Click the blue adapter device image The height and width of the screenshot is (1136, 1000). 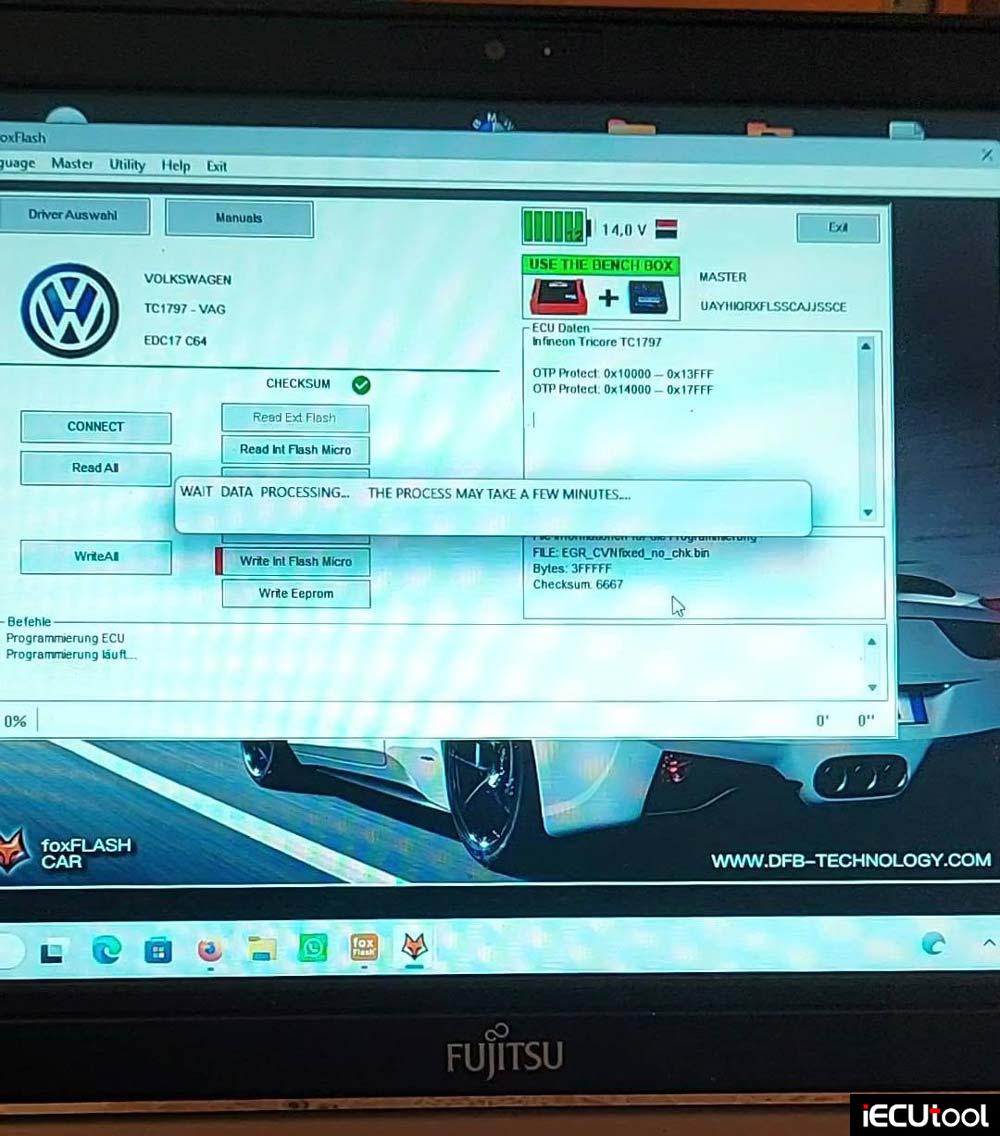point(648,298)
